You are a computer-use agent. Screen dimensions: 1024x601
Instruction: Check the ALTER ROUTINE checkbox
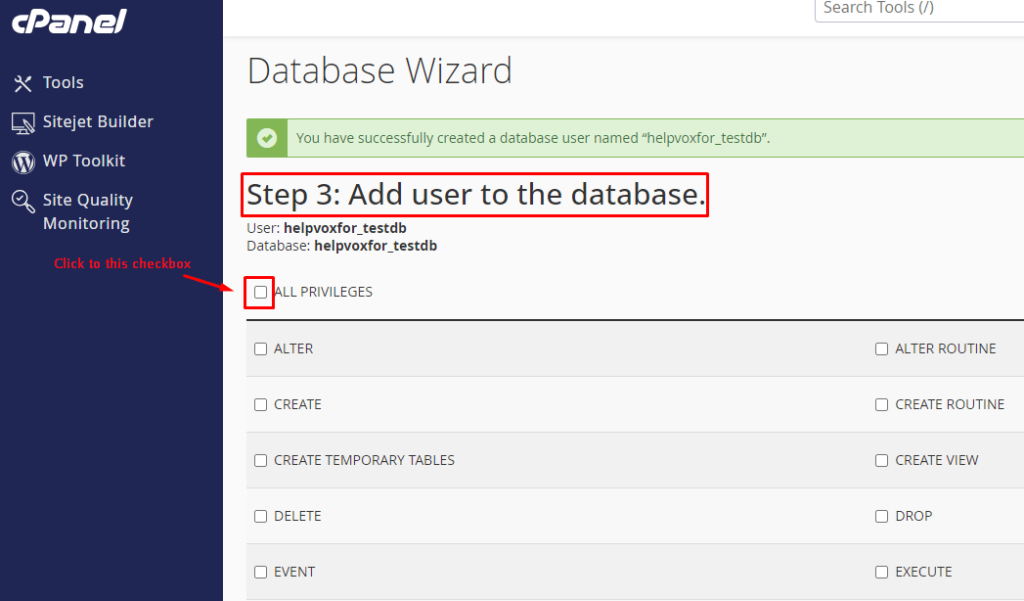pyautogui.click(x=882, y=349)
